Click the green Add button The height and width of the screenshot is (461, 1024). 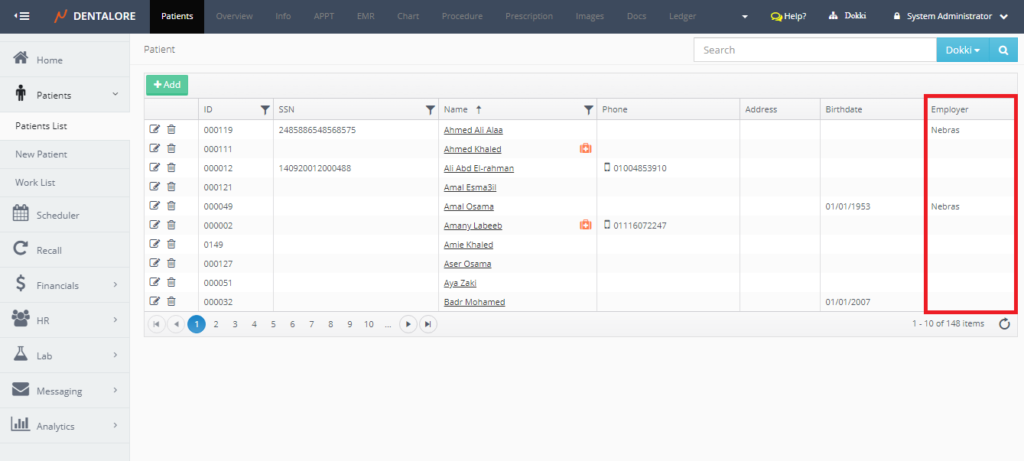[167, 85]
